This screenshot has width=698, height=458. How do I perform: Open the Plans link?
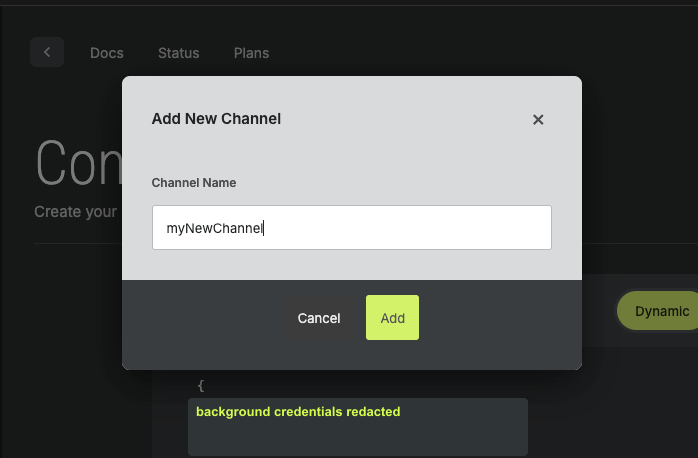tap(252, 53)
